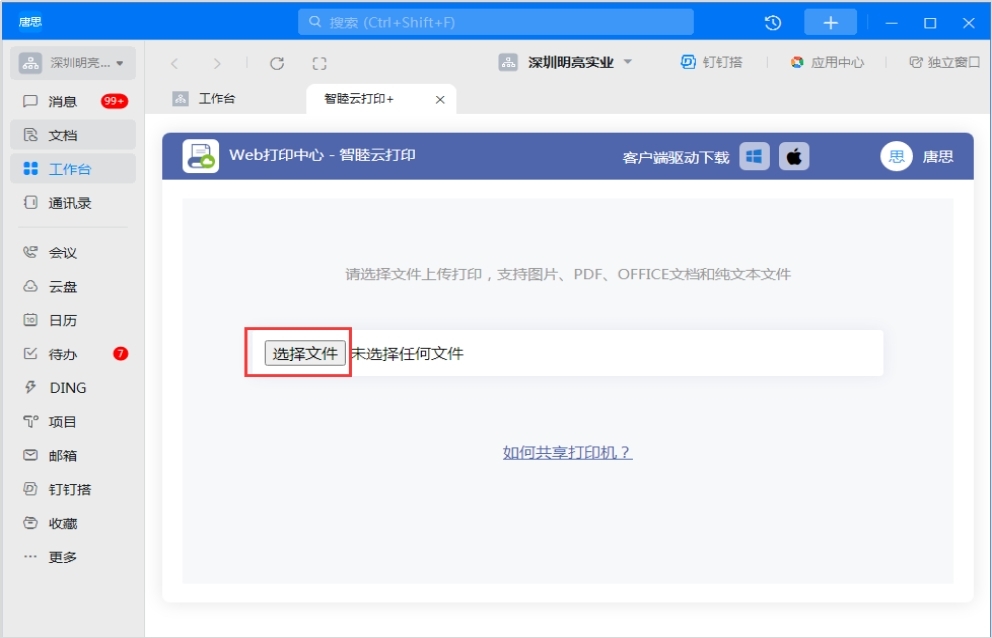
Task: Click the 选择文件 button
Action: [305, 353]
